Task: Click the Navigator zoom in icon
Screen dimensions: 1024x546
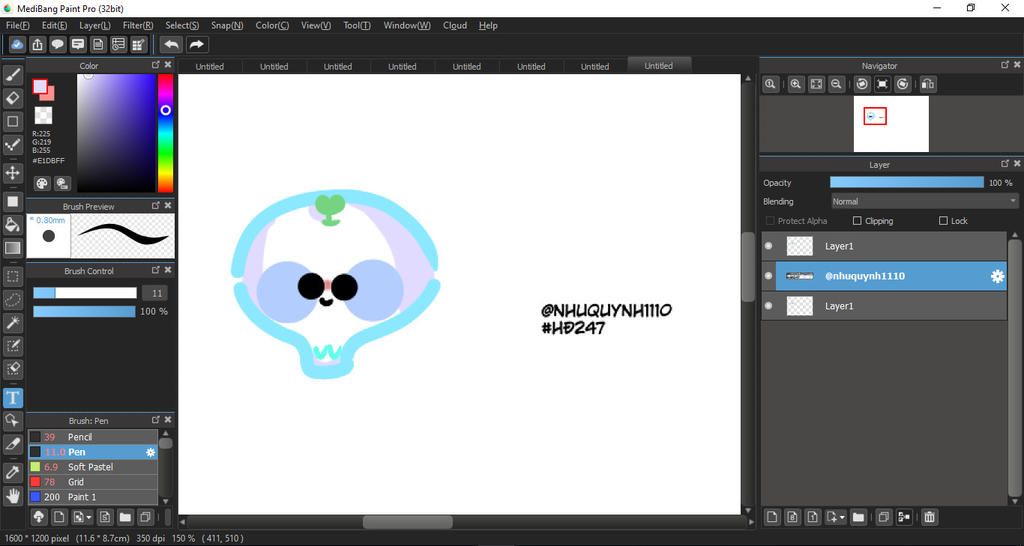Action: 795,84
